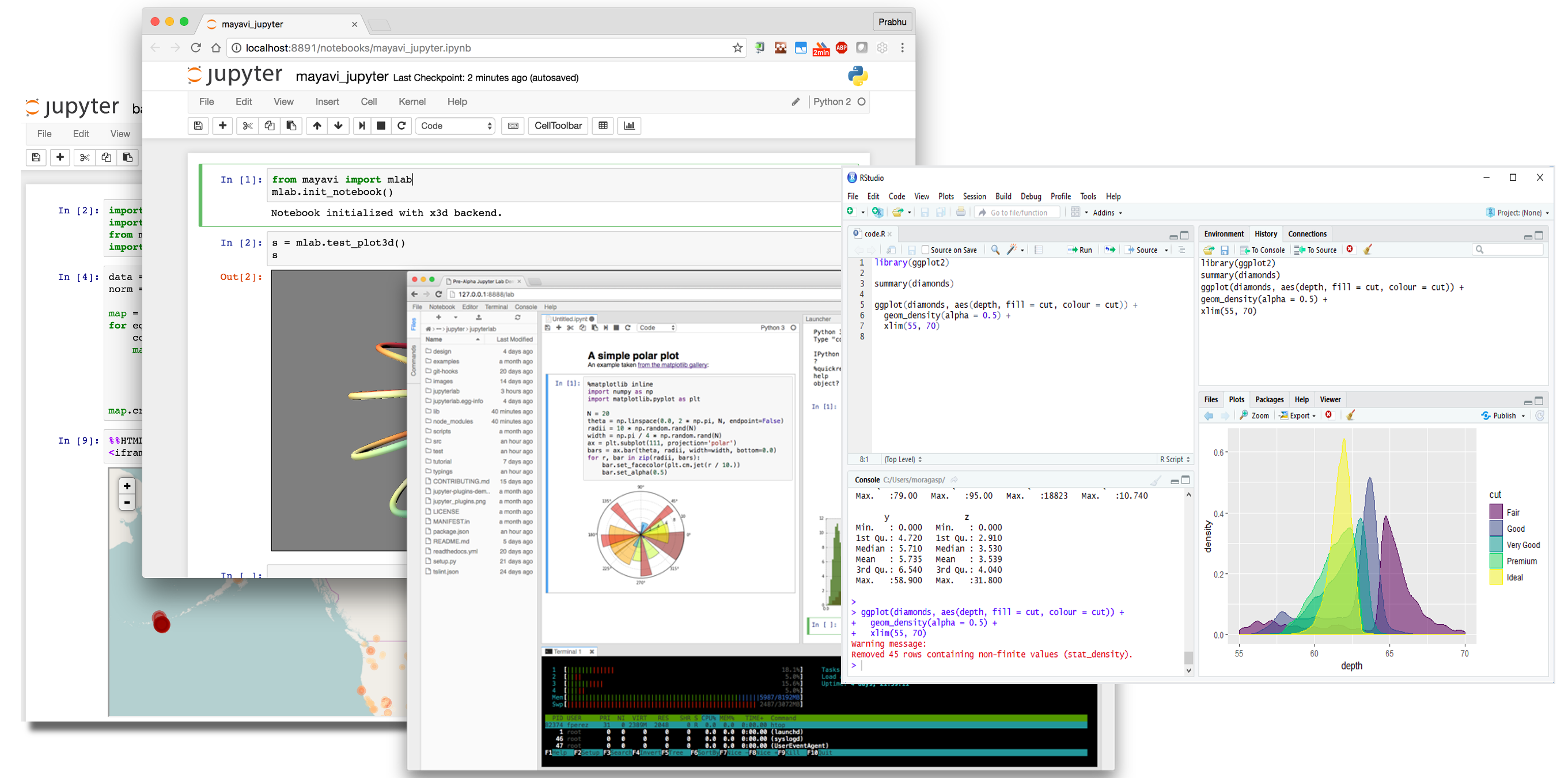Toggle the Source on Save checkbox
1568x778 pixels.
coord(925,250)
